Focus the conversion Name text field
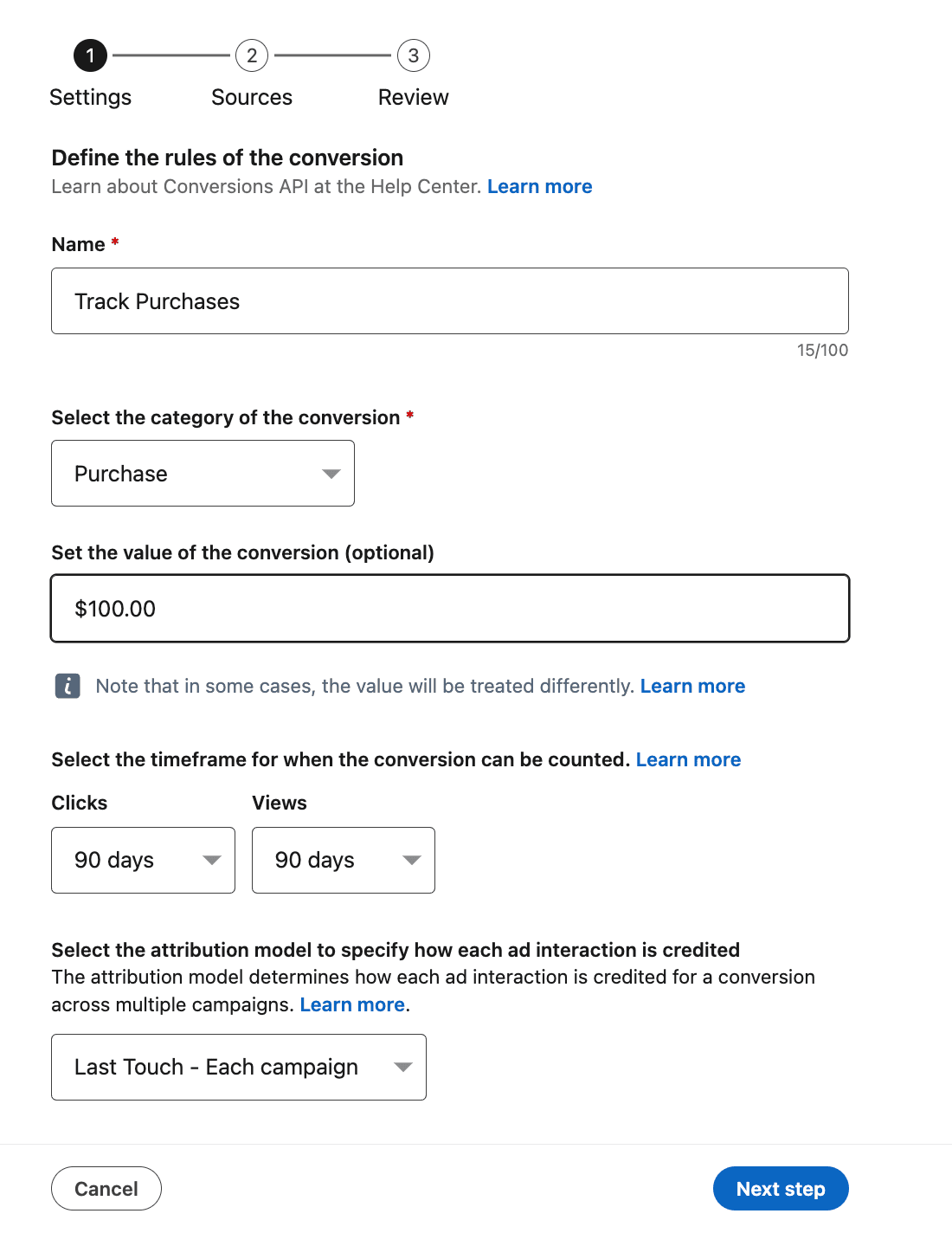952x1233 pixels. [449, 300]
